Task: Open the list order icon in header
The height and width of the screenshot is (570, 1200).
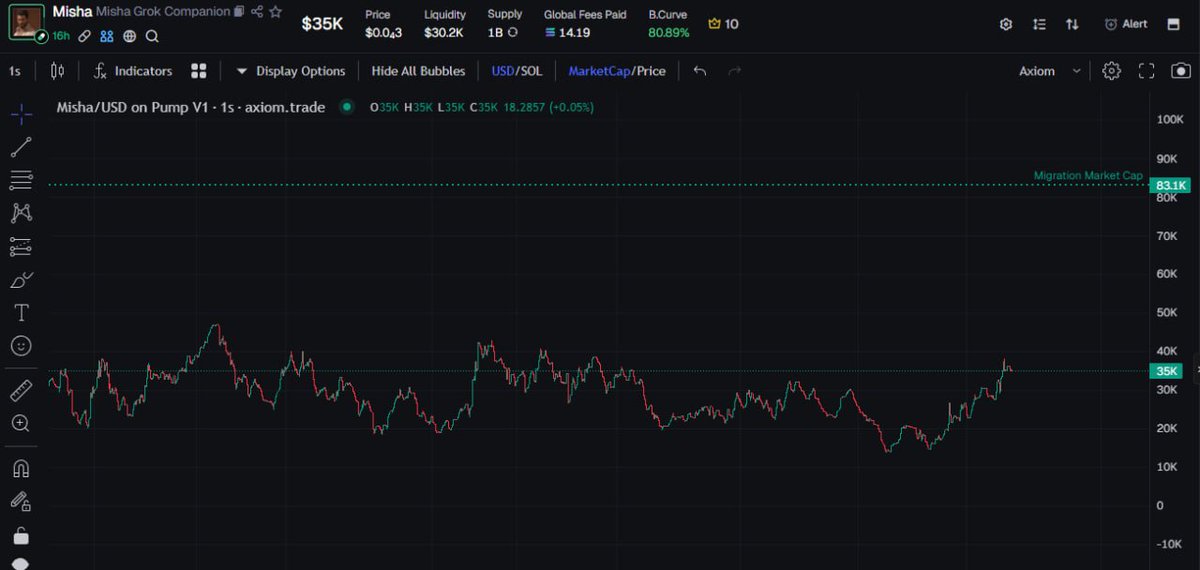Action: tap(1040, 24)
